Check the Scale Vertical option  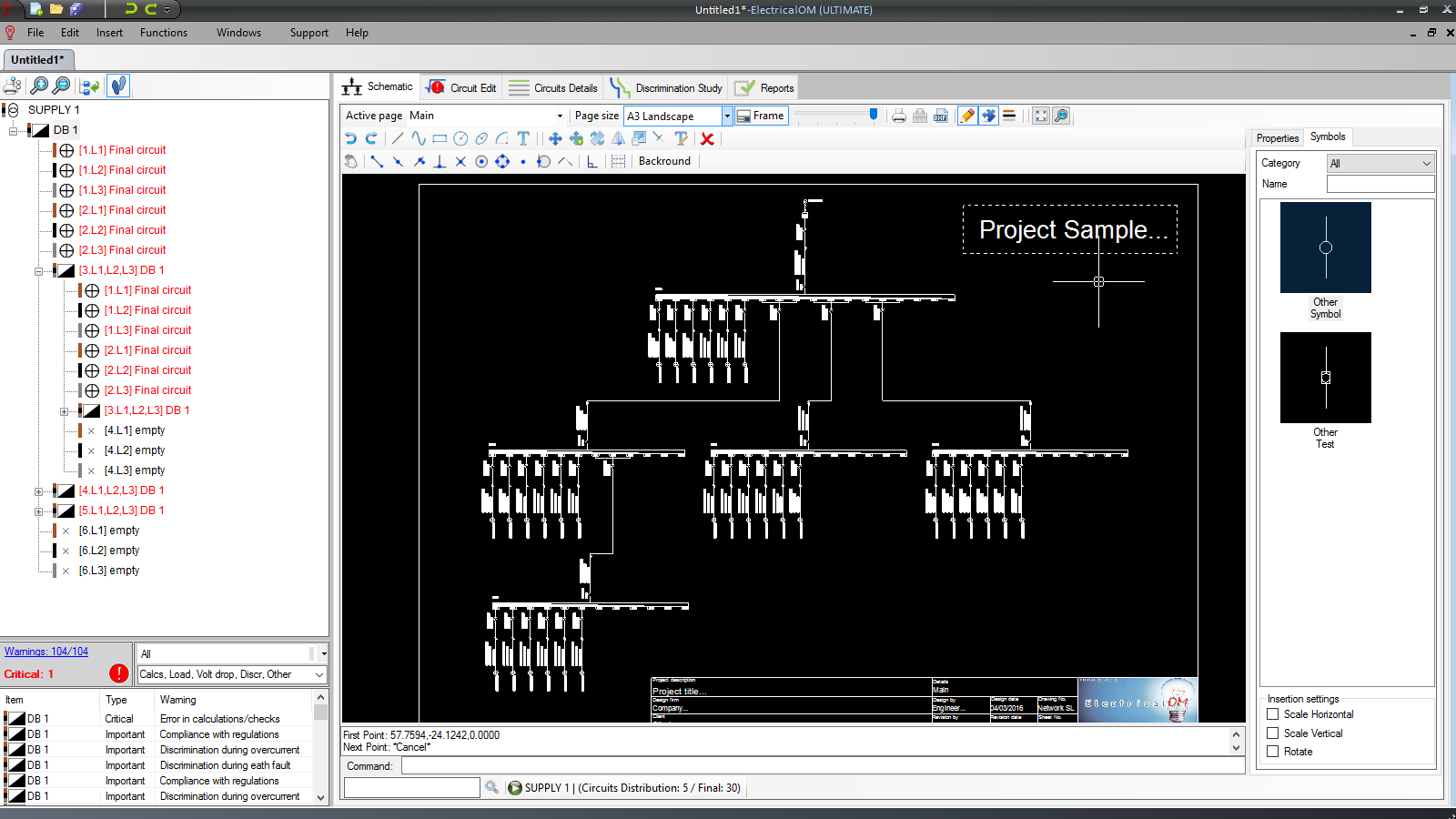pos(1273,733)
